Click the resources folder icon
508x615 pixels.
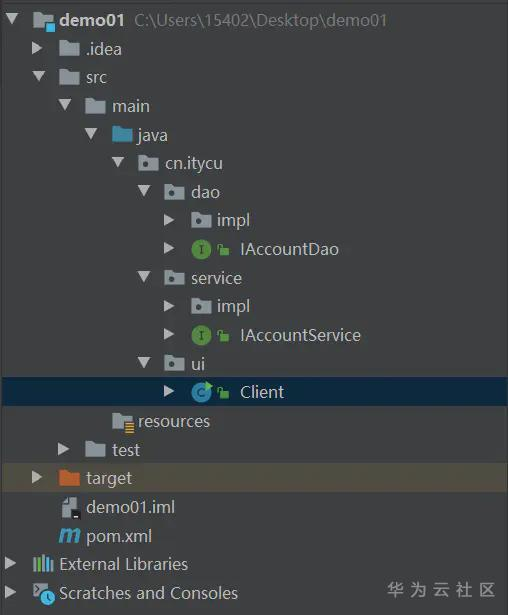pyautogui.click(x=123, y=422)
